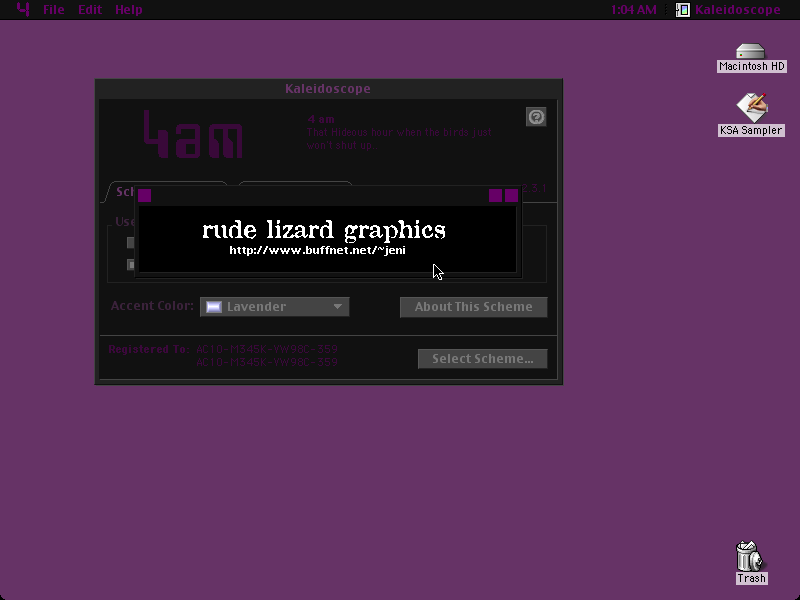
Task: Click the second tab partially hidden behind popup
Action: [295, 184]
